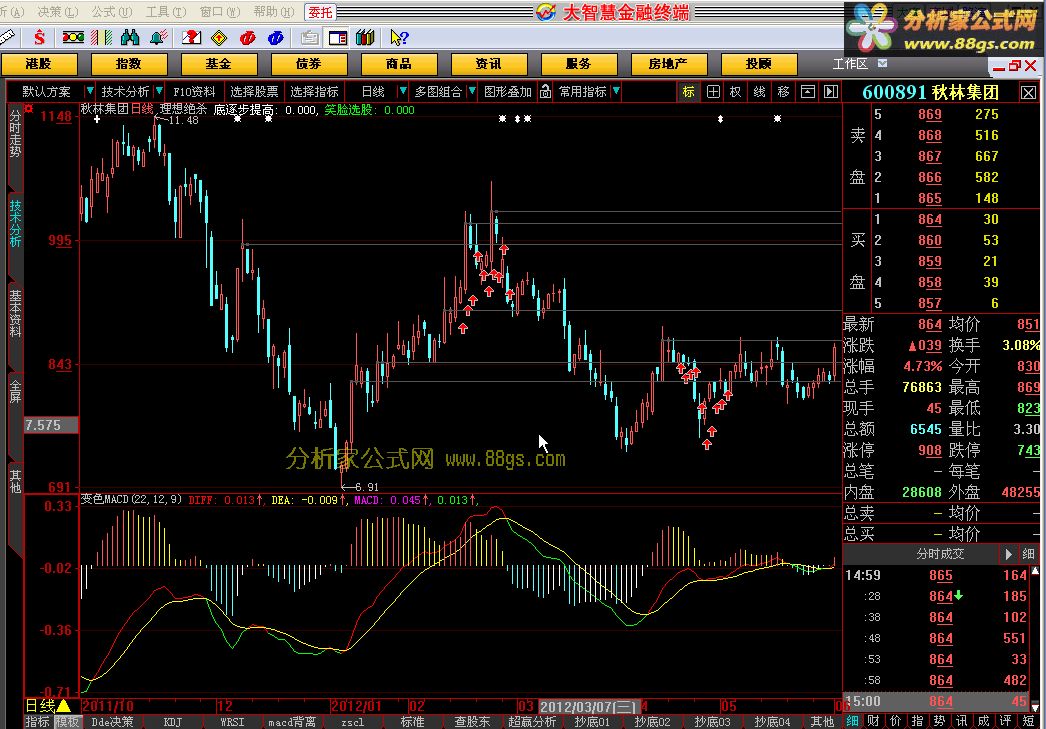Click the 投顾 yellow button
This screenshot has height=729, width=1046.
point(759,64)
